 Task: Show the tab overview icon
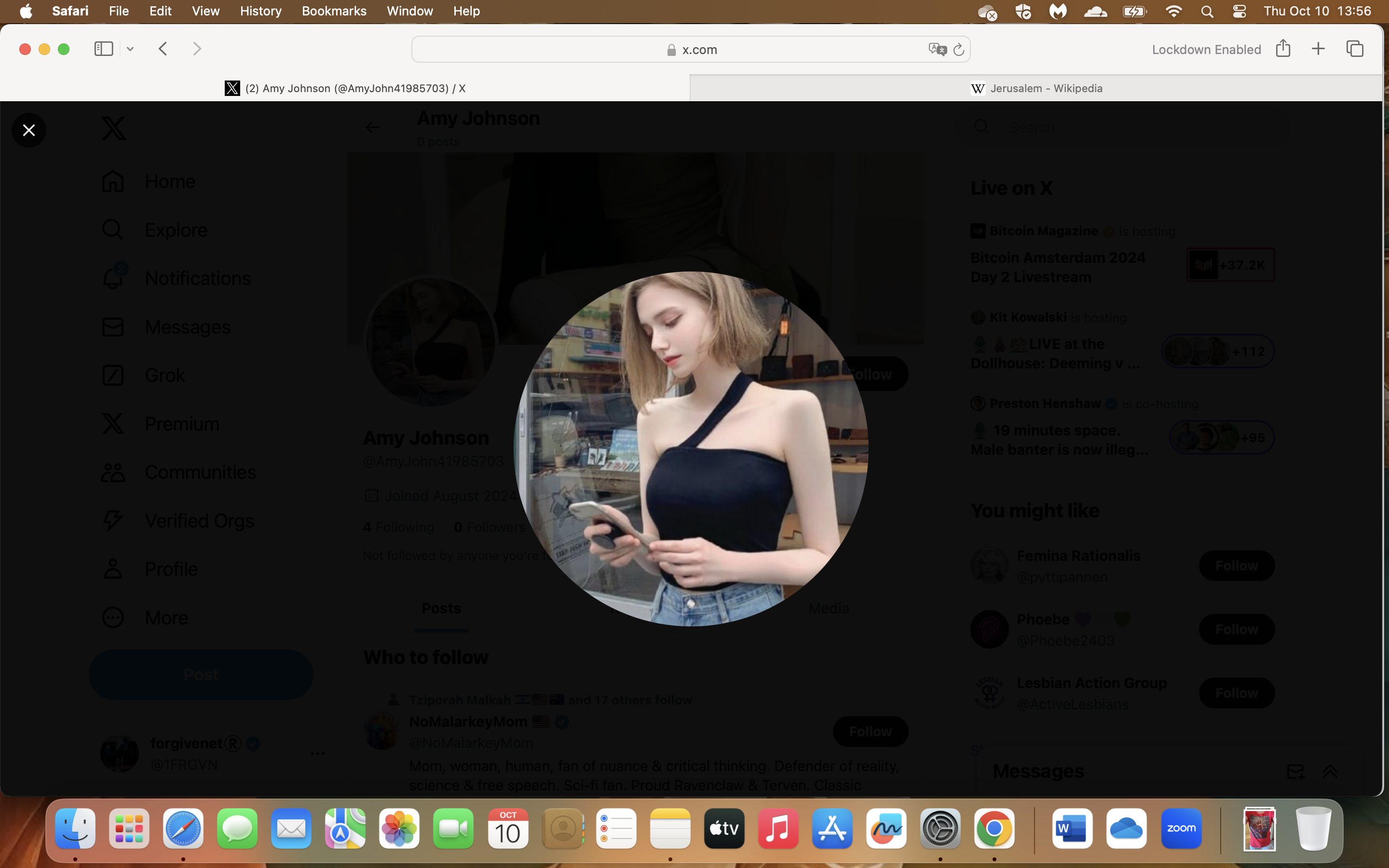1355,49
